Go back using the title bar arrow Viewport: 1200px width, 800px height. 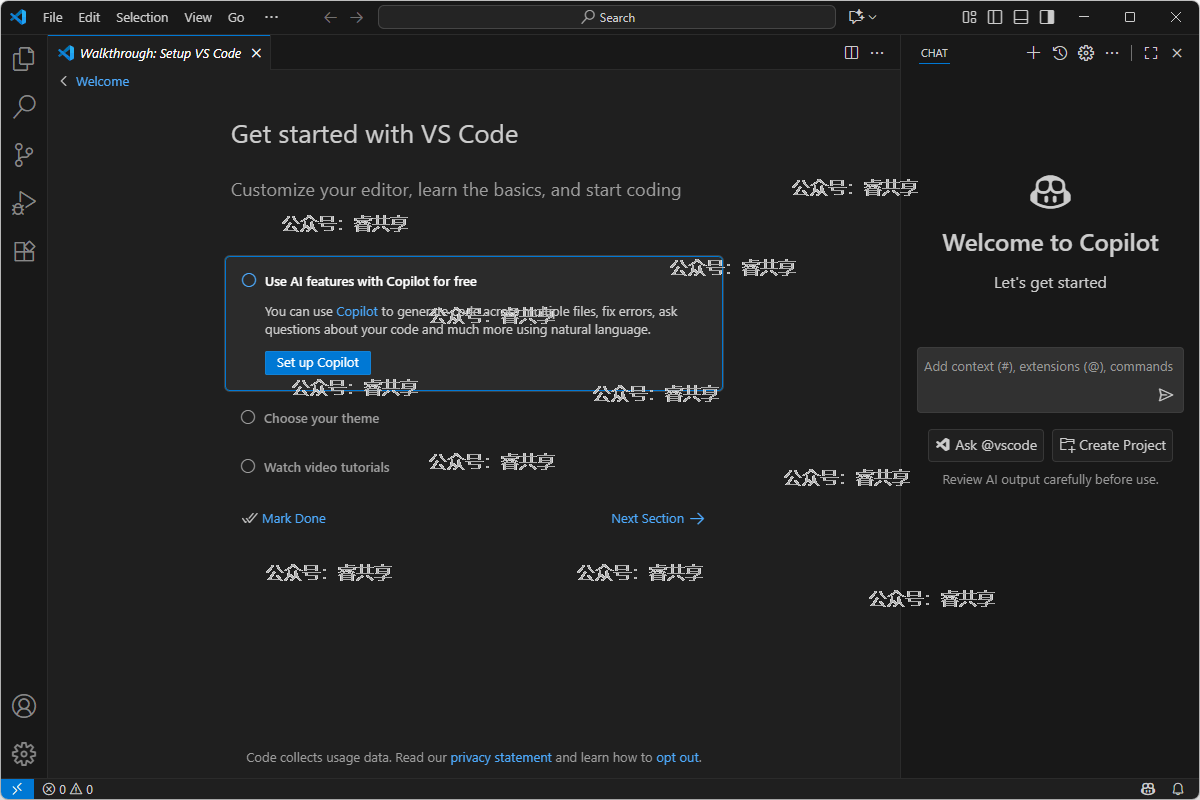point(331,17)
